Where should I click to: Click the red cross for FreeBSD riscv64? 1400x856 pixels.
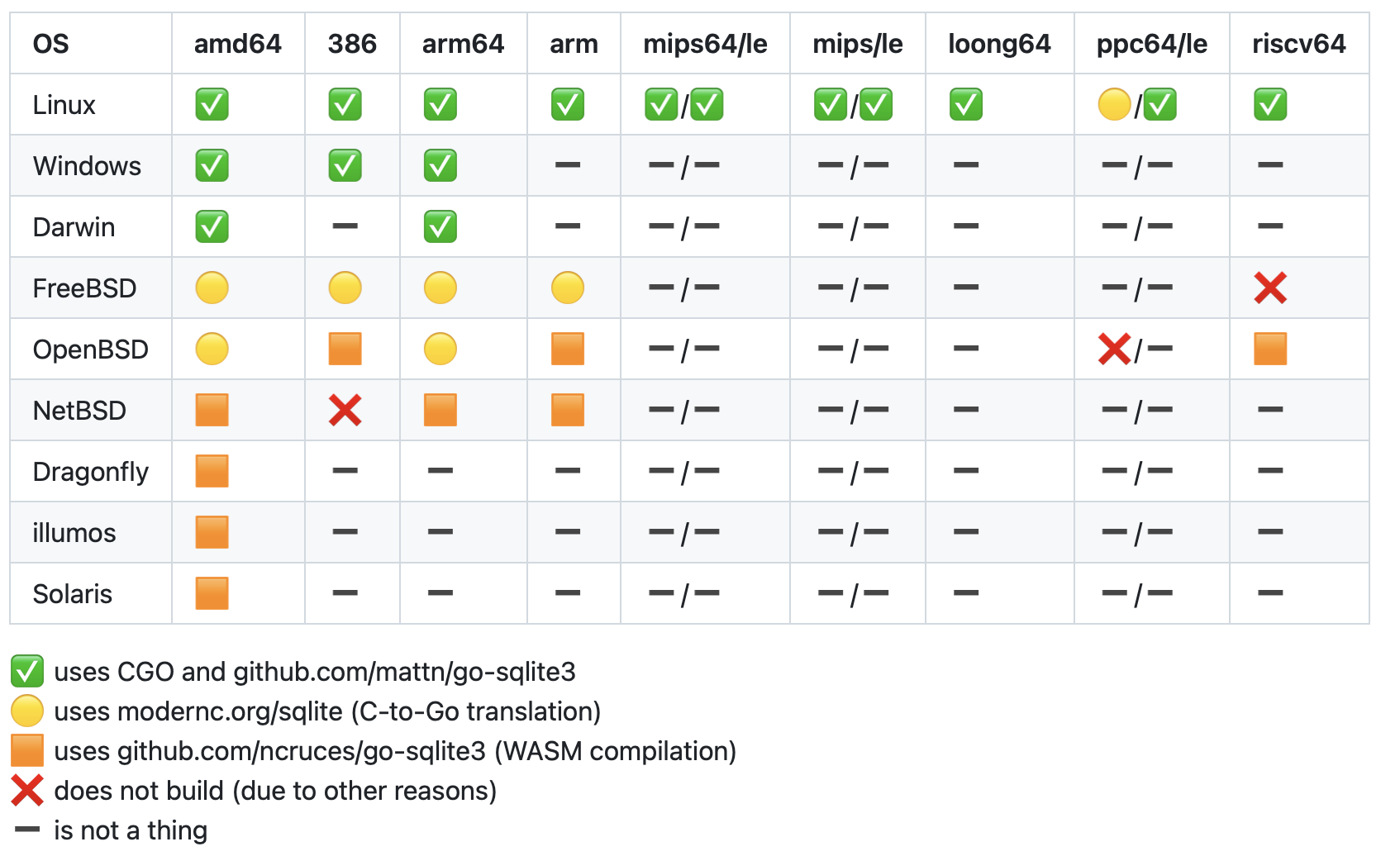pyautogui.click(x=1269, y=288)
